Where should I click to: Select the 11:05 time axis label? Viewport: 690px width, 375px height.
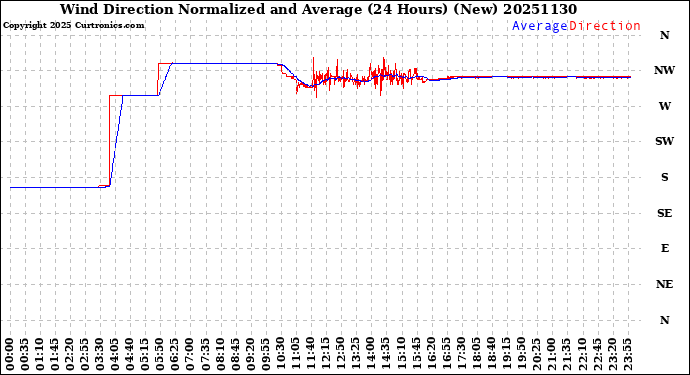(x=296, y=354)
